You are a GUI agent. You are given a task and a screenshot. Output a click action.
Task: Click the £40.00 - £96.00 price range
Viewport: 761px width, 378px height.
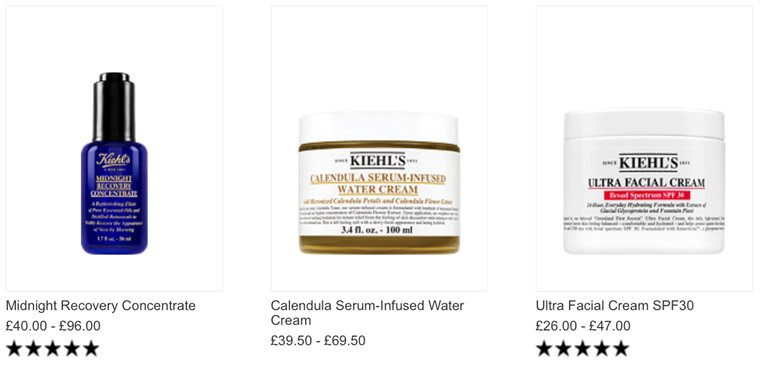[x=53, y=326]
